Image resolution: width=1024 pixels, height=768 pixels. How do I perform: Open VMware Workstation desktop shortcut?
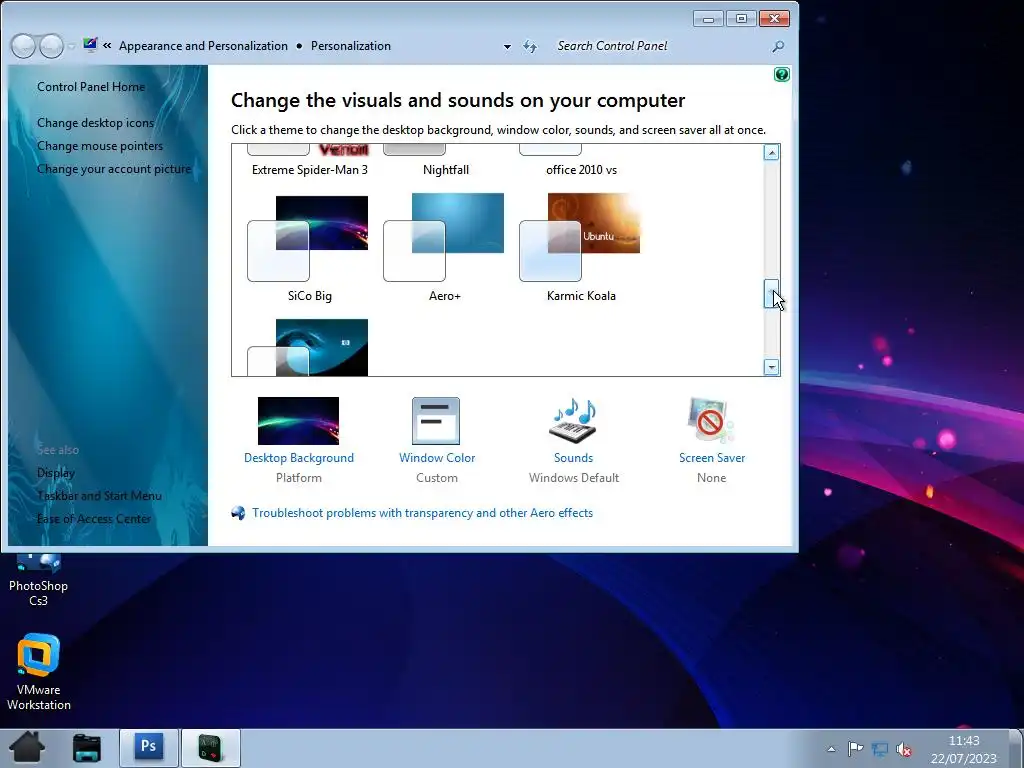(x=39, y=673)
